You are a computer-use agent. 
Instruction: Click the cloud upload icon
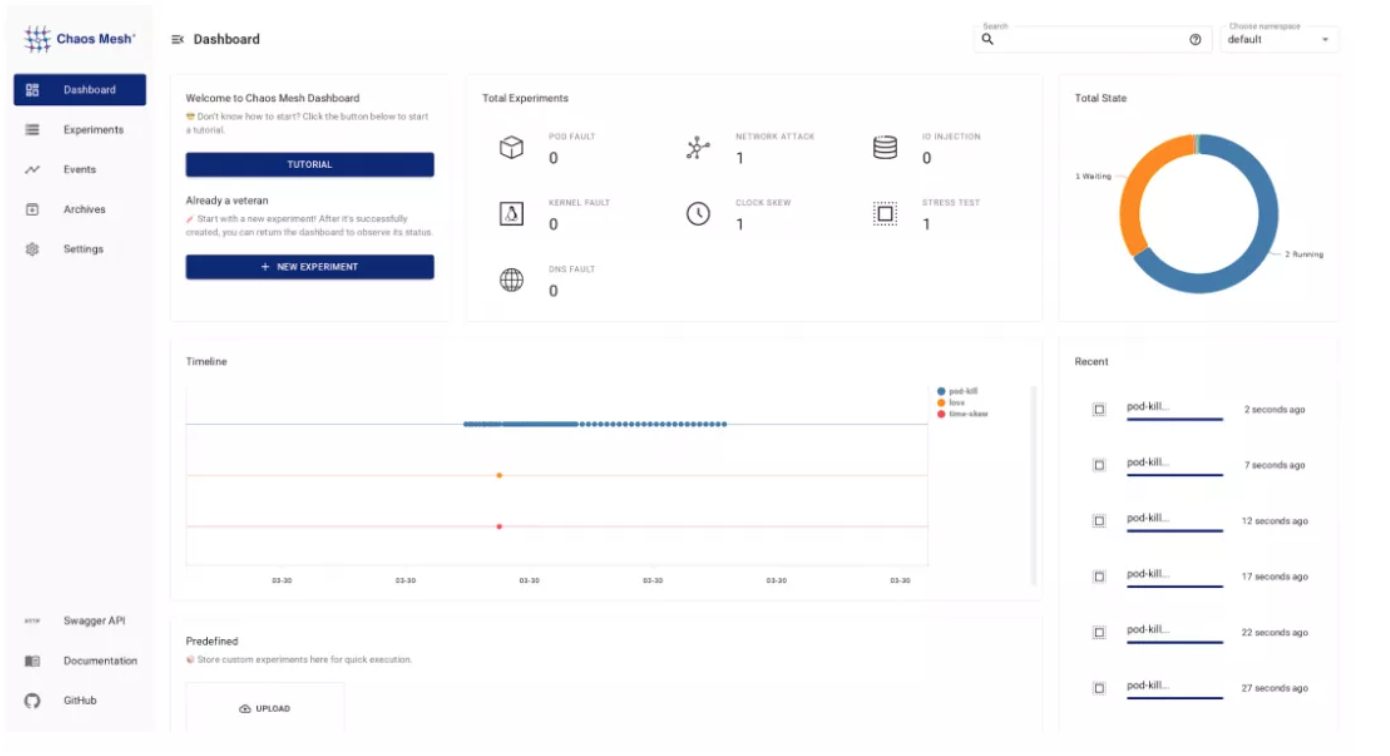[245, 709]
